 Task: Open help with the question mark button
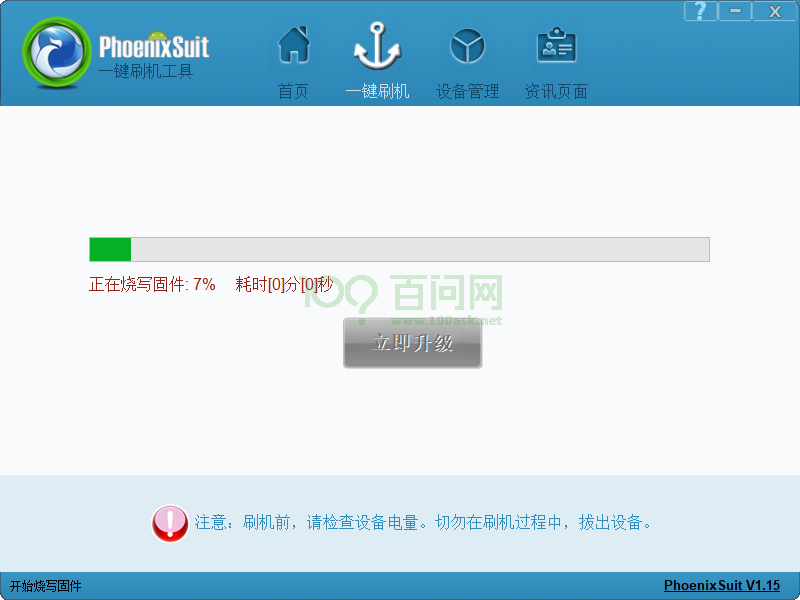[x=700, y=11]
